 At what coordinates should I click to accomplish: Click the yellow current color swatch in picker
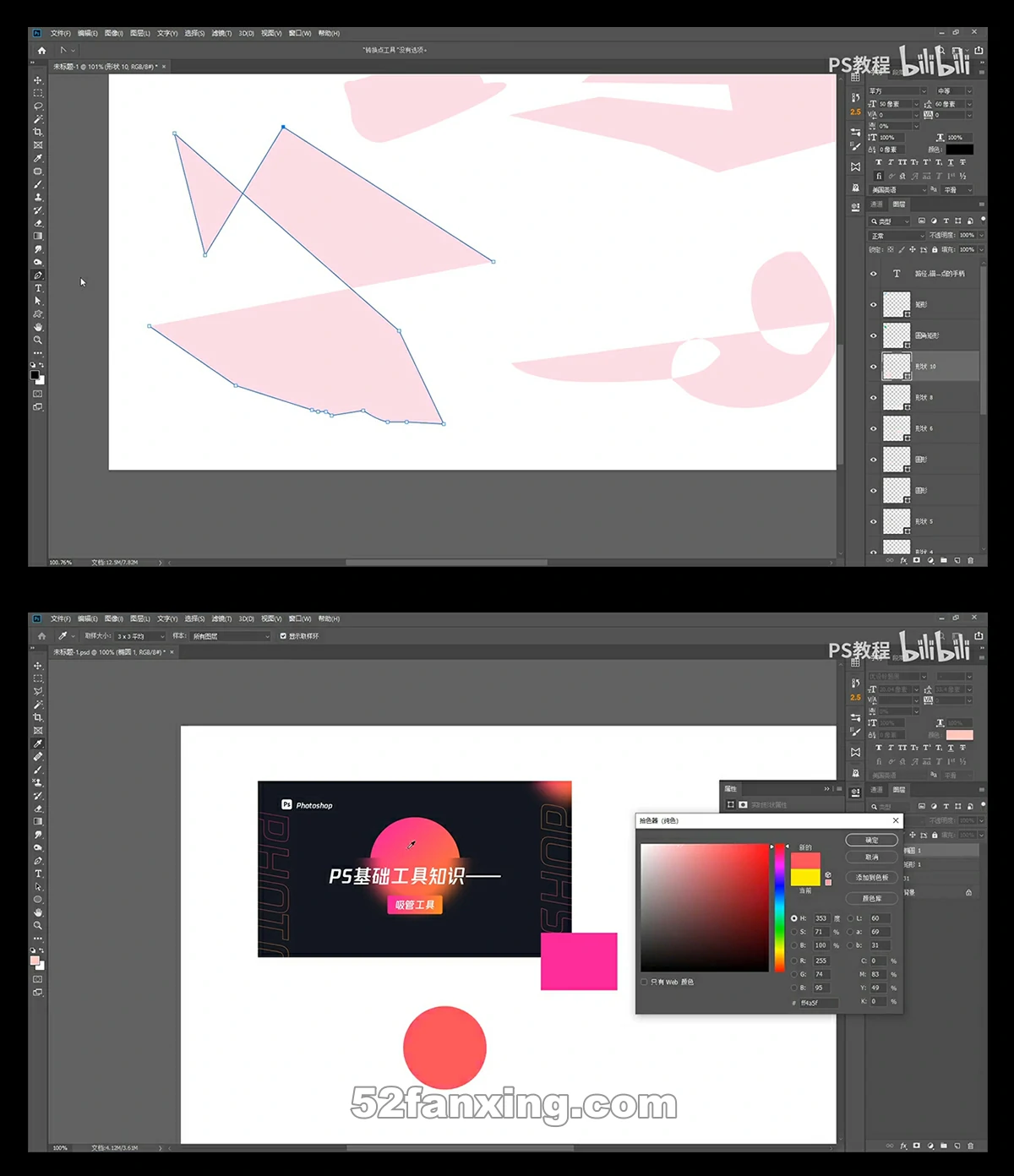[x=805, y=877]
